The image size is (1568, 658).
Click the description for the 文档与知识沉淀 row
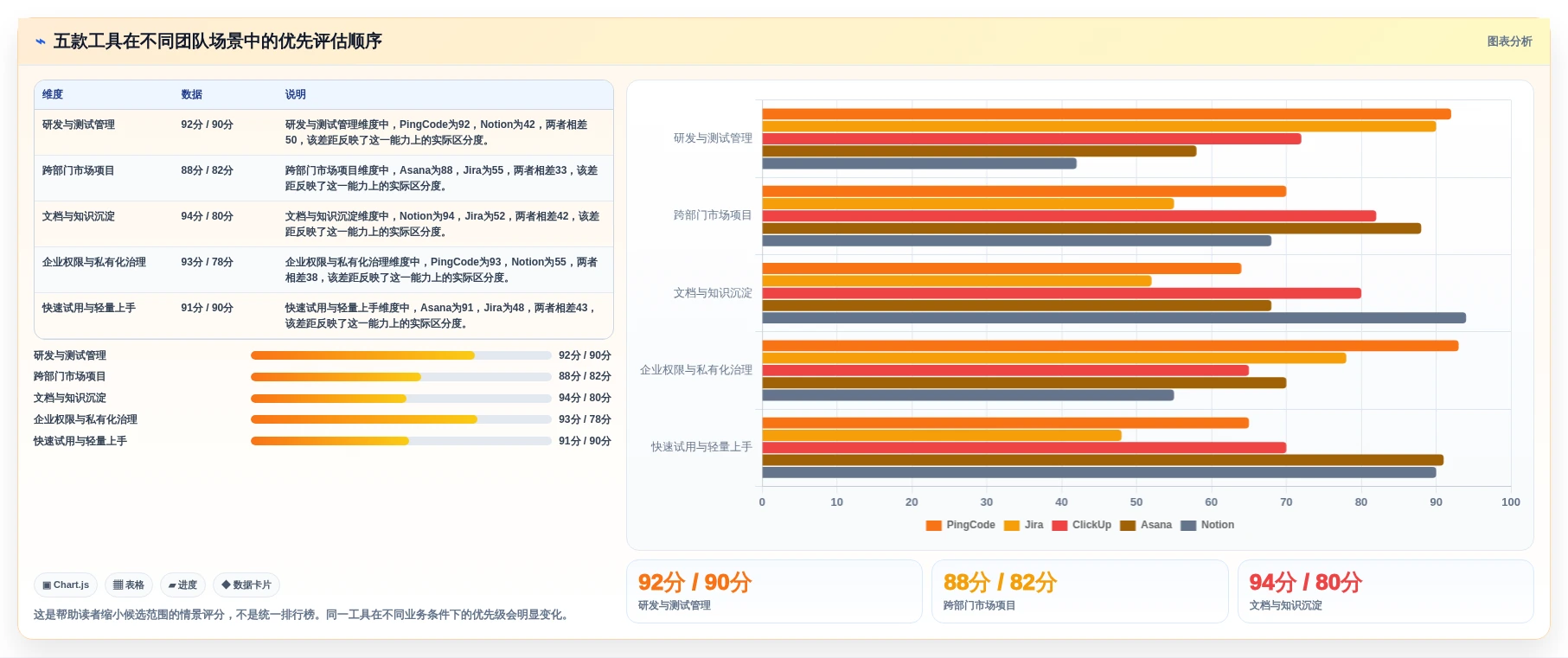442,224
